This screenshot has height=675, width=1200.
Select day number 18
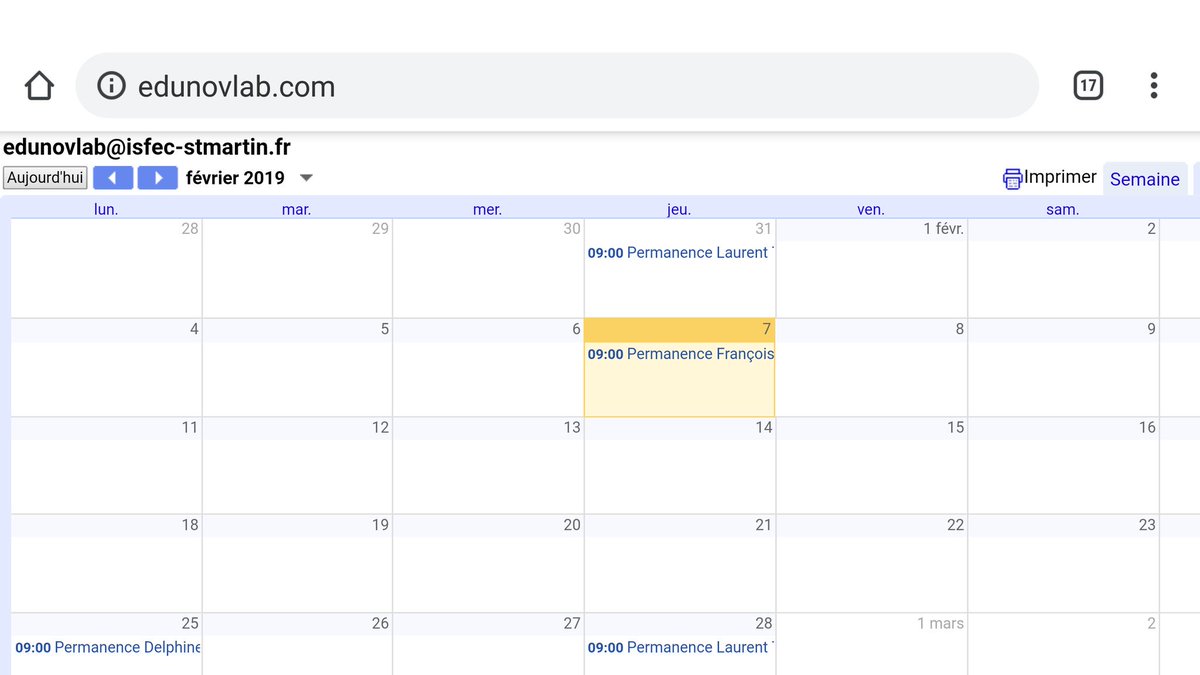coord(190,525)
